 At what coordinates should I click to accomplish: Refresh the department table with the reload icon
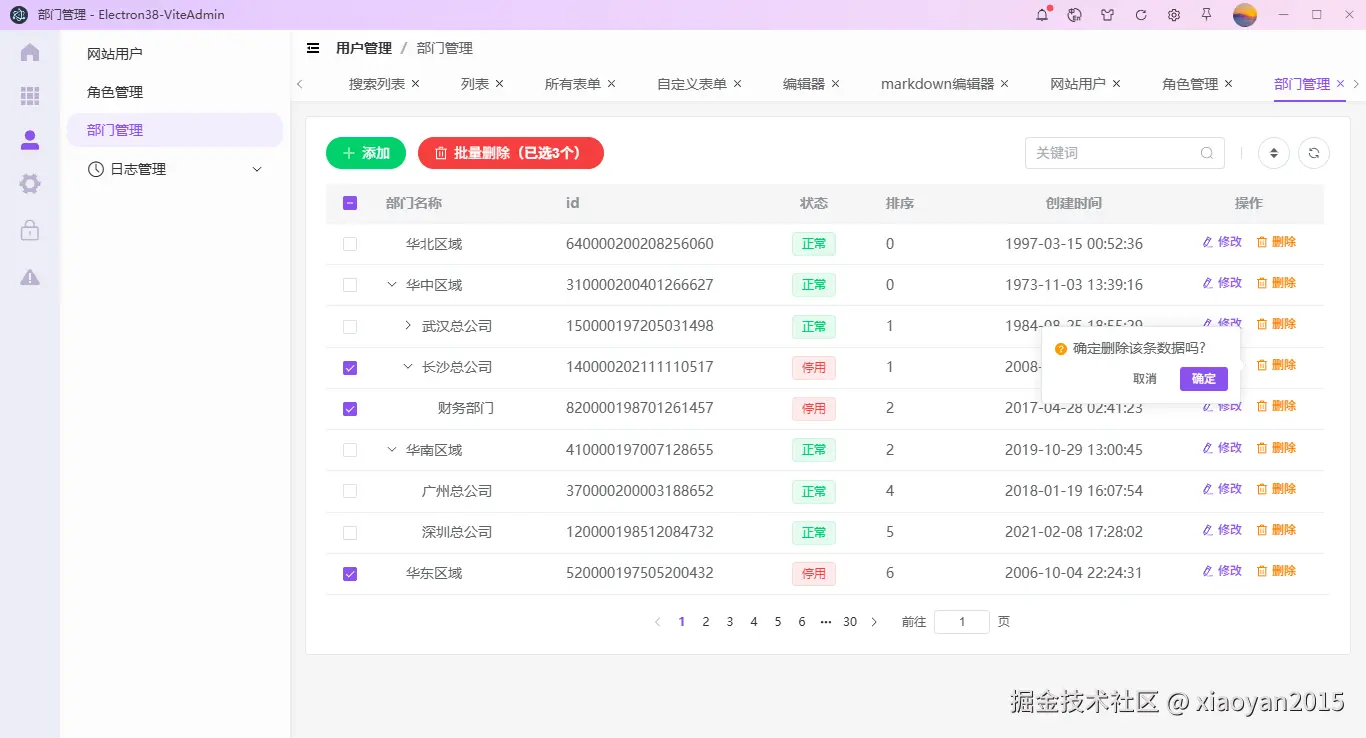1313,152
